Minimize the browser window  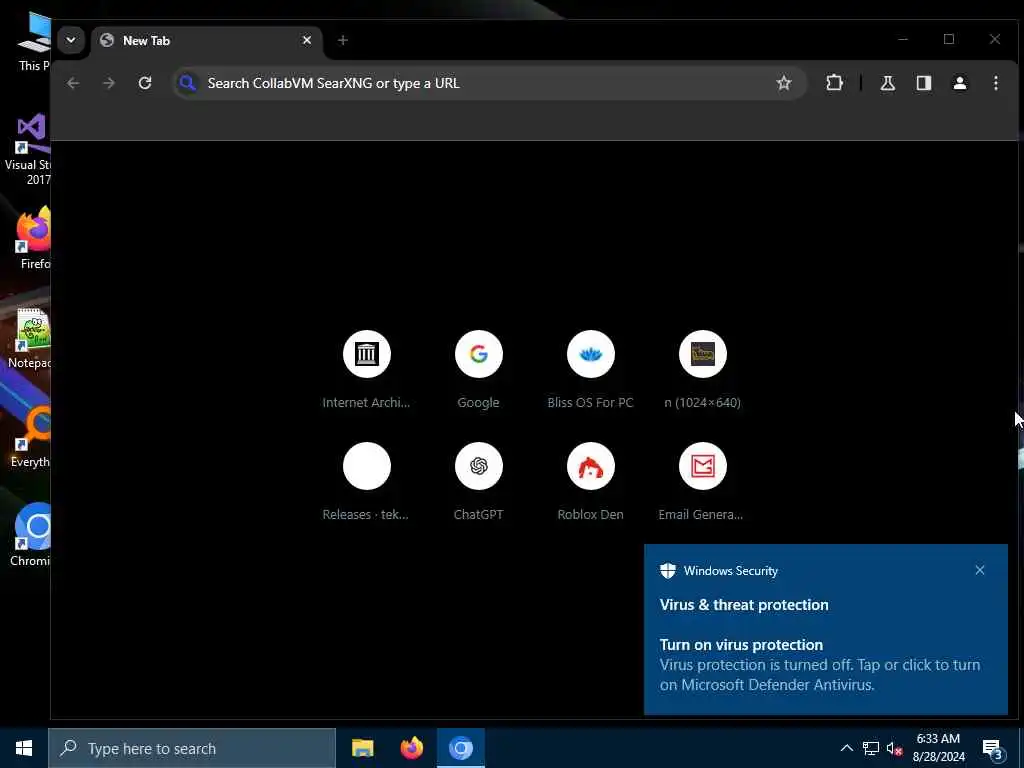[x=903, y=39]
